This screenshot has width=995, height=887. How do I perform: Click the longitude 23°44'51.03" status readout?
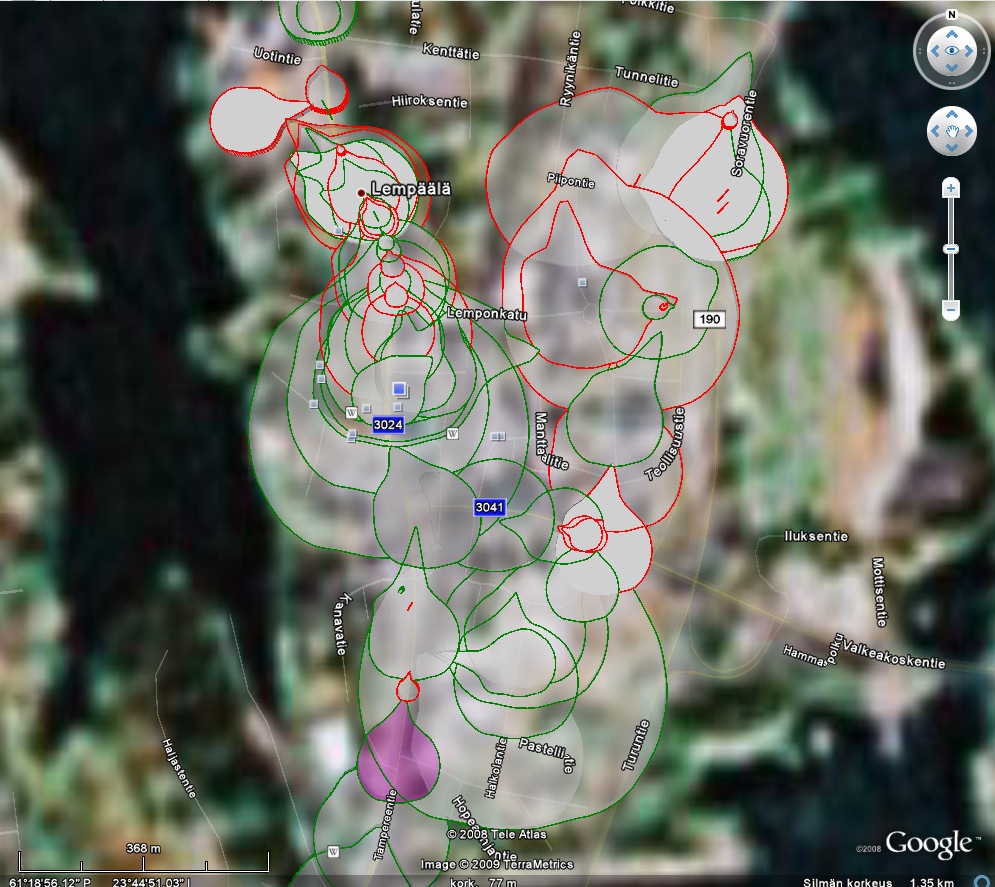[151, 882]
